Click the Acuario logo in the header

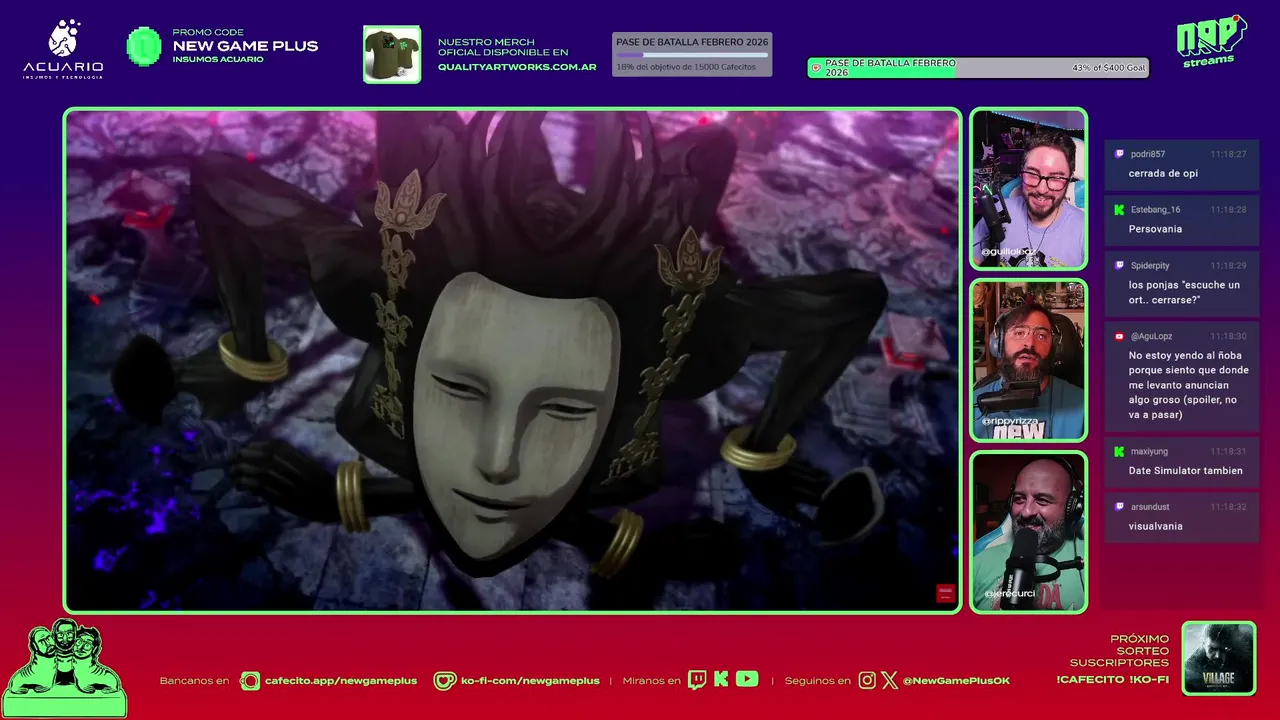click(x=63, y=50)
